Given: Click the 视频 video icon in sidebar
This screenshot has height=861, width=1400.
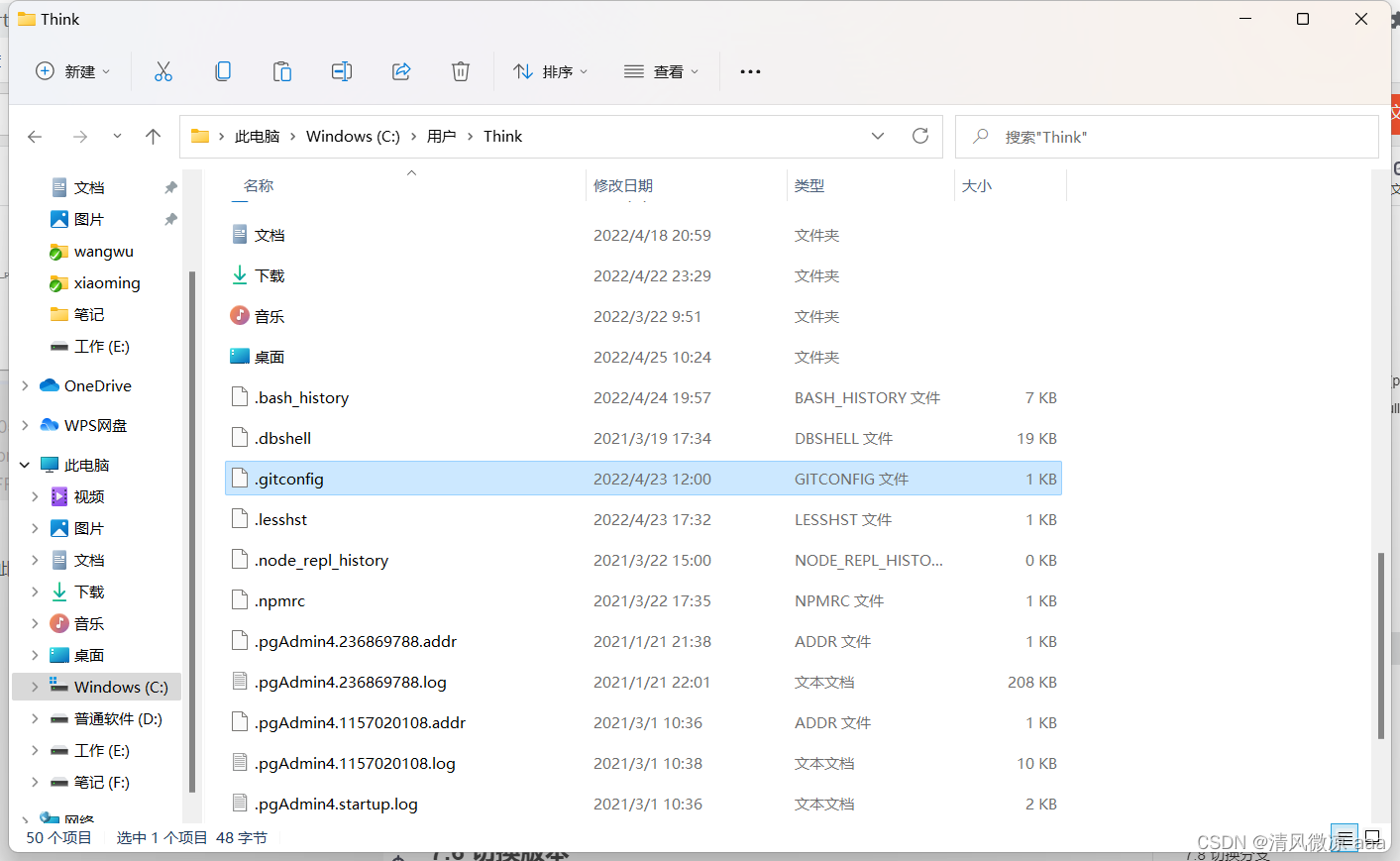Looking at the screenshot, I should tap(59, 496).
